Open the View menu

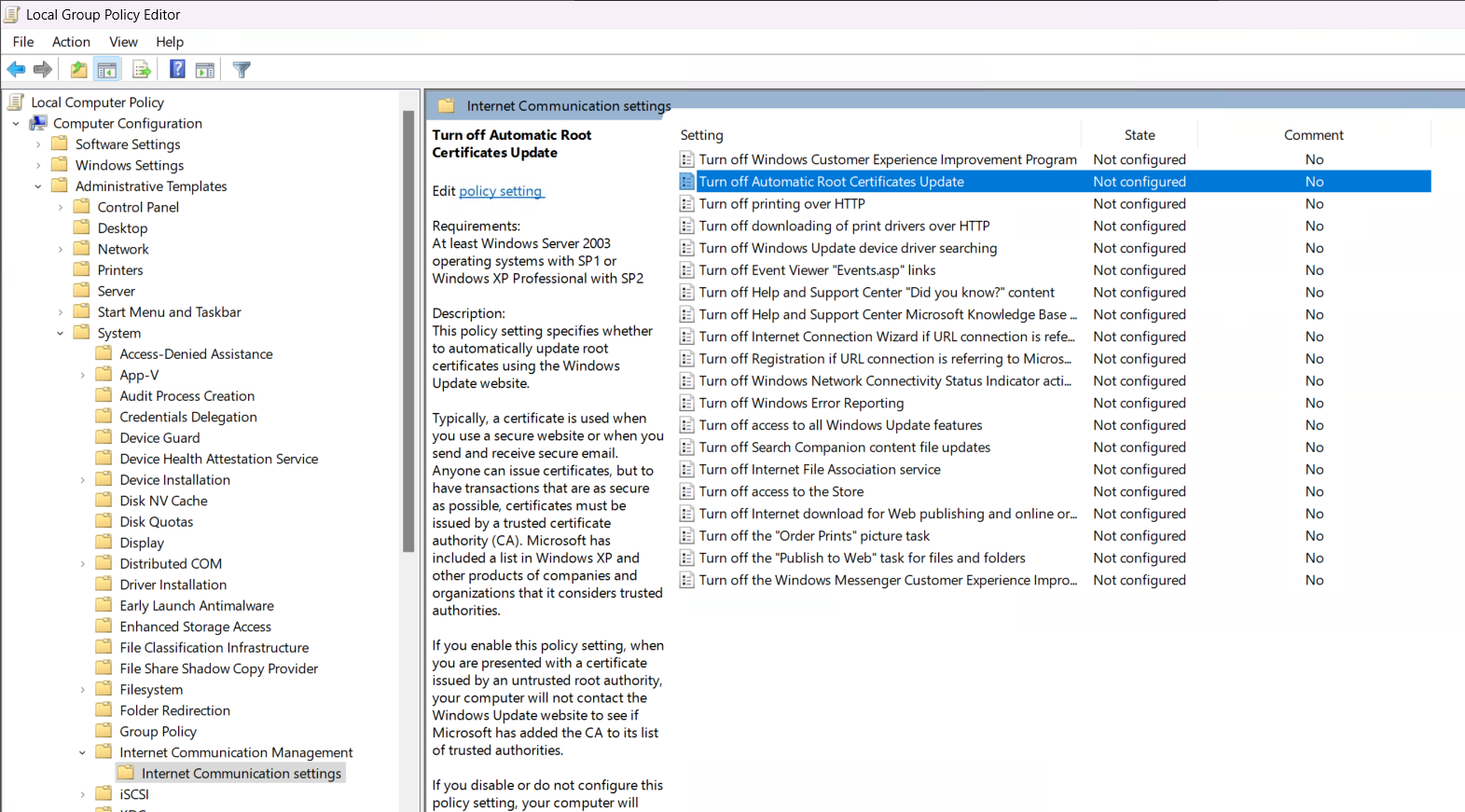123,42
